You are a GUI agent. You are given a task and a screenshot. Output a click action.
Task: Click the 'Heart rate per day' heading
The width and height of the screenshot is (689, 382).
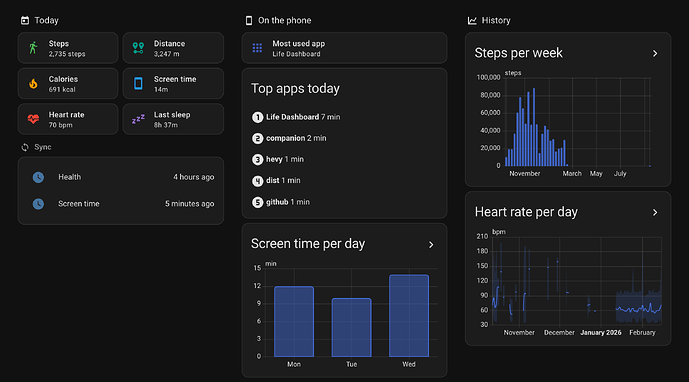coord(526,212)
